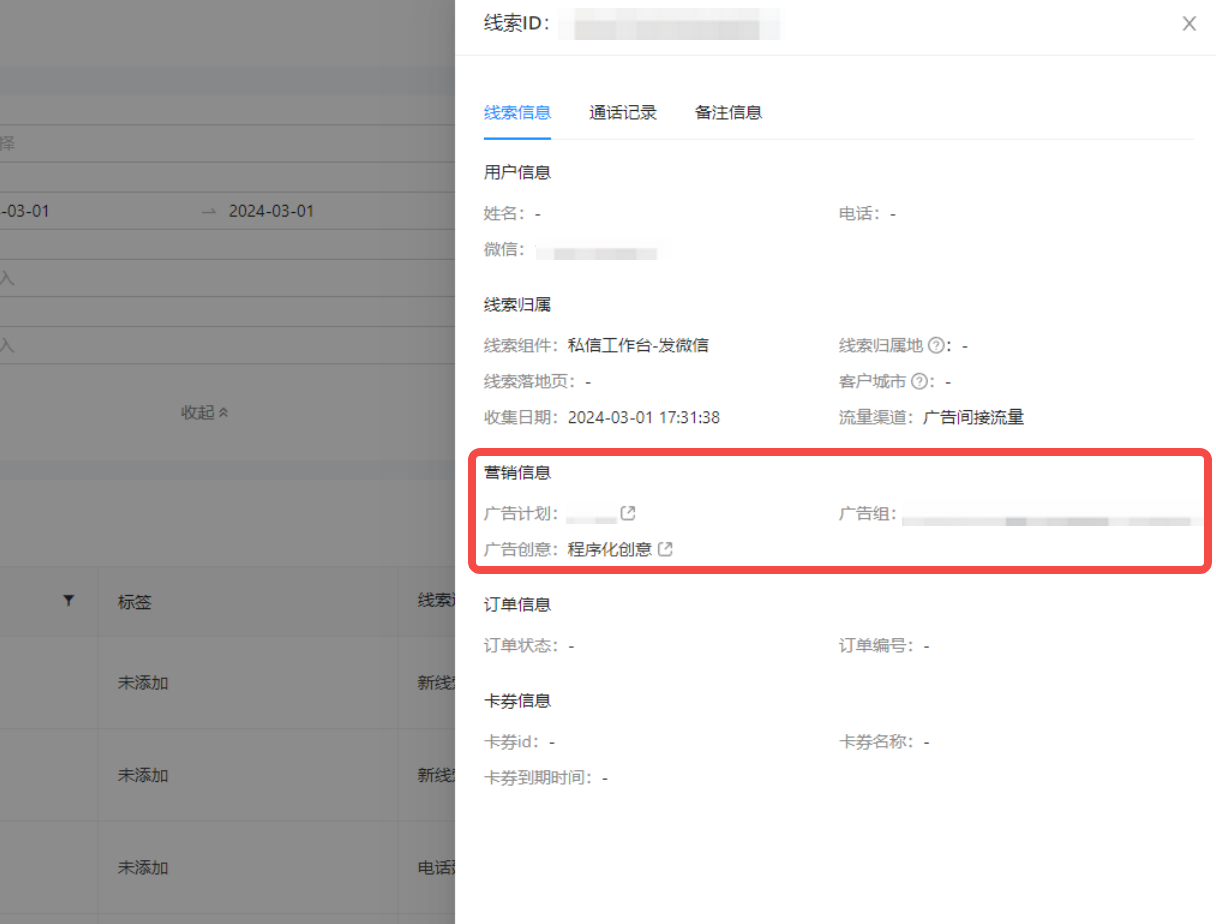Viewport: 1216px width, 924px height.
Task: Open the 备注信息 tab
Action: click(x=728, y=113)
